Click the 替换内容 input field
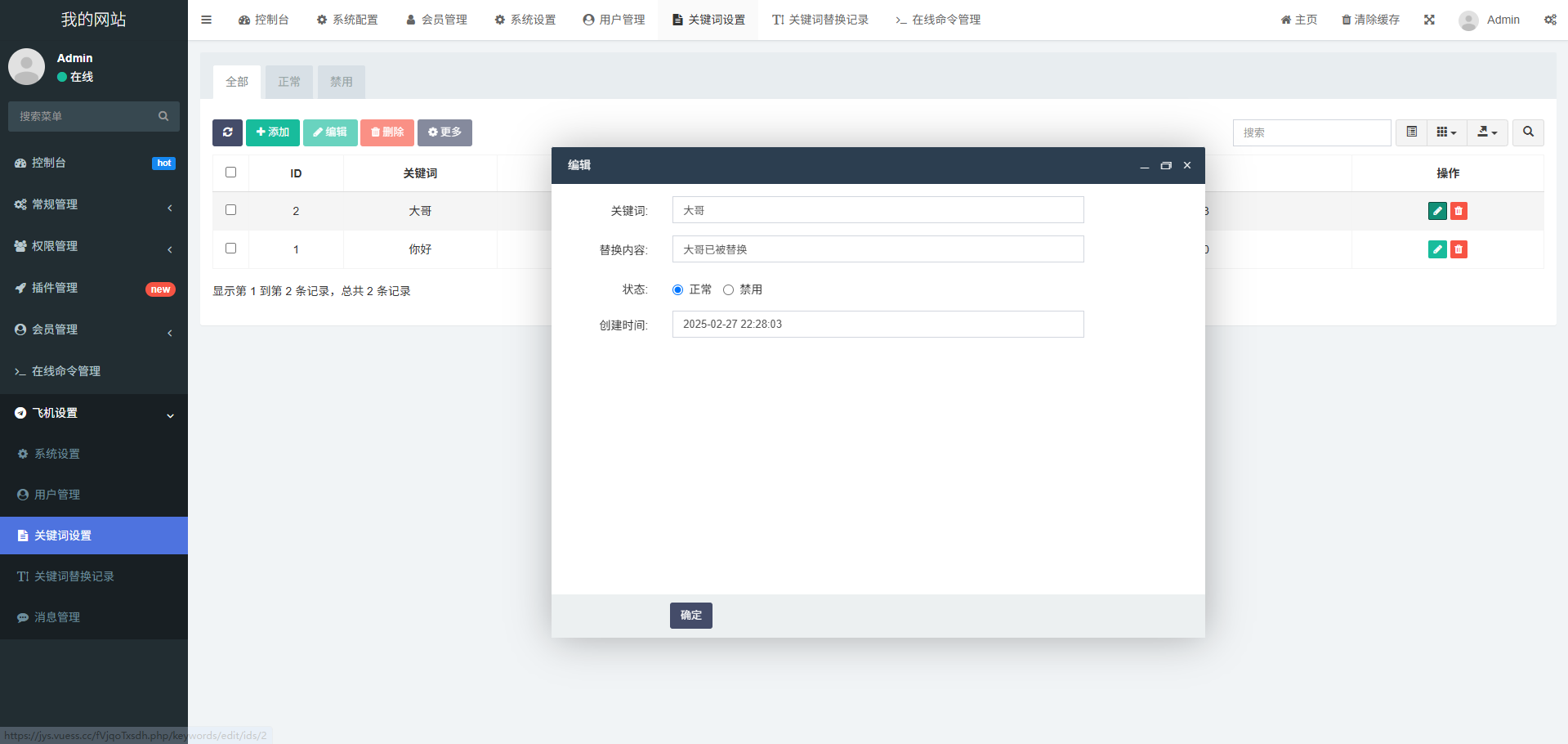This screenshot has width=1568, height=744. click(x=878, y=249)
